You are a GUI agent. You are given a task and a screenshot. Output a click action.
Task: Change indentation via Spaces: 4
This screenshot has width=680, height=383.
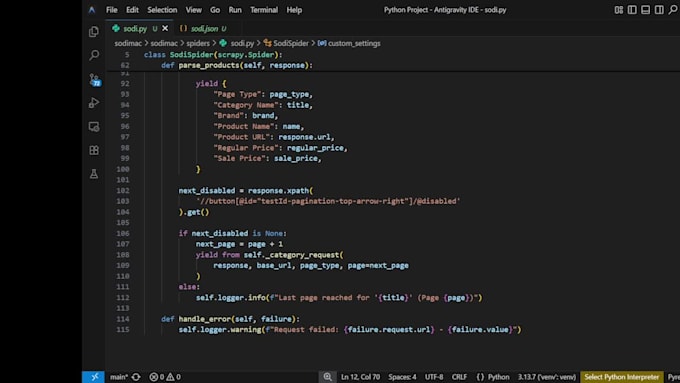tap(402, 377)
